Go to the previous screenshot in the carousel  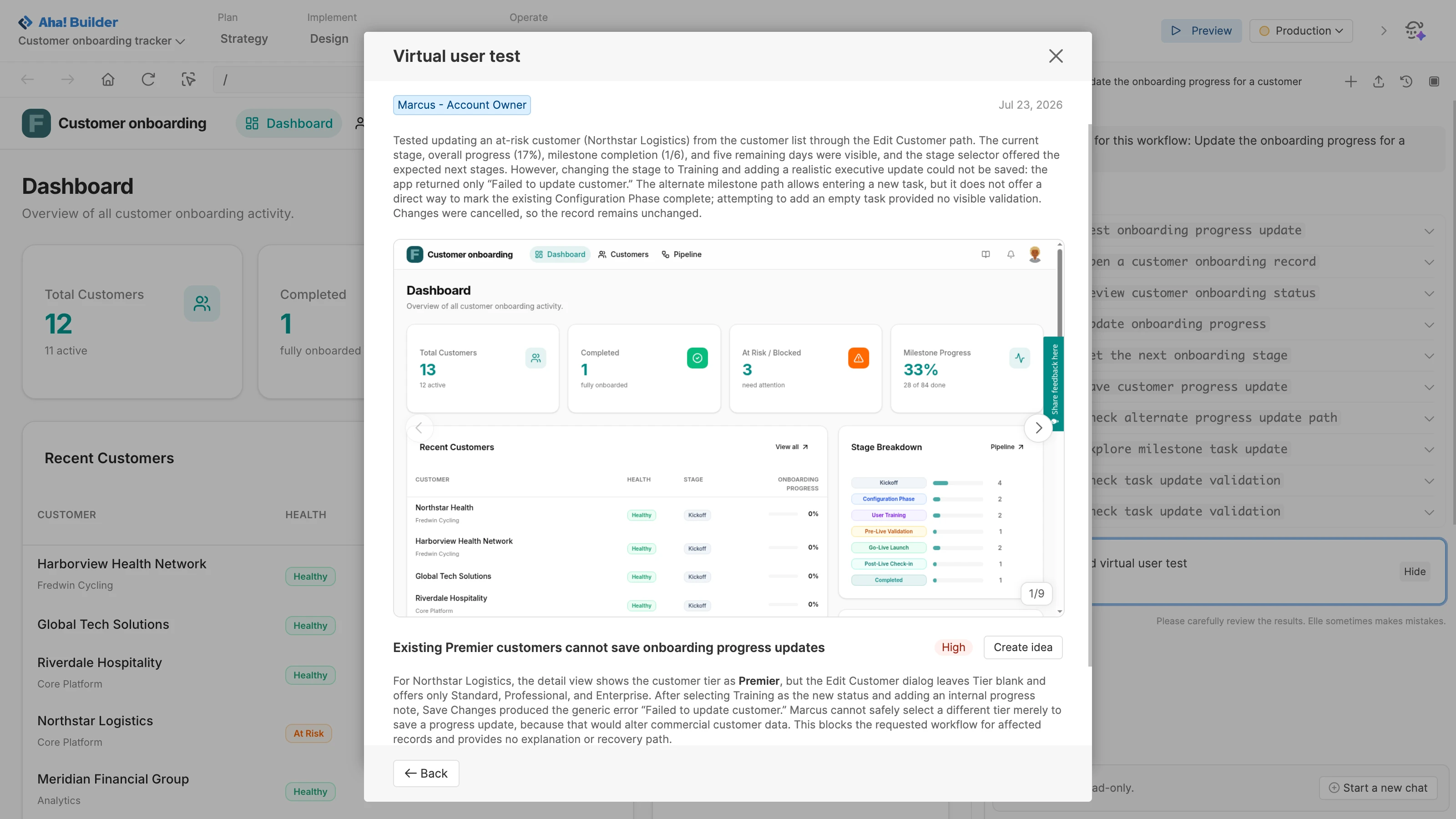coord(420,428)
